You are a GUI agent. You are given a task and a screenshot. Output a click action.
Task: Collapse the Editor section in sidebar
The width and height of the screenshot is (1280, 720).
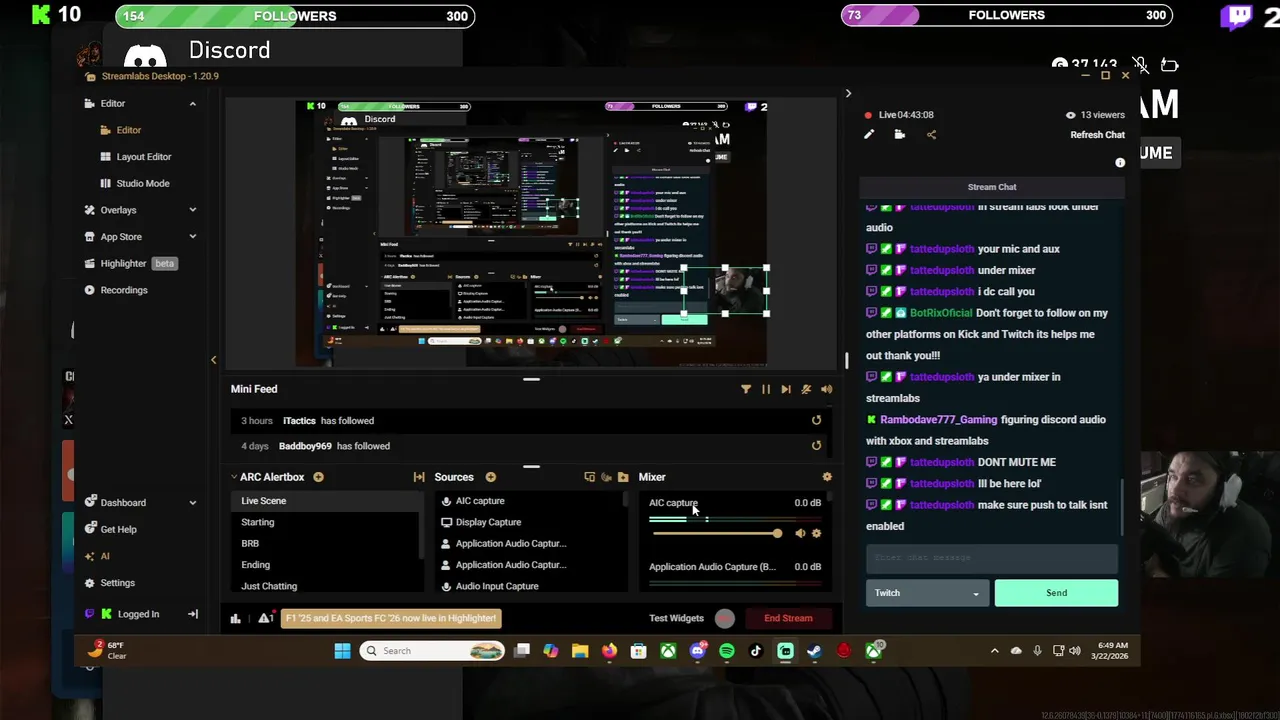[x=192, y=104]
